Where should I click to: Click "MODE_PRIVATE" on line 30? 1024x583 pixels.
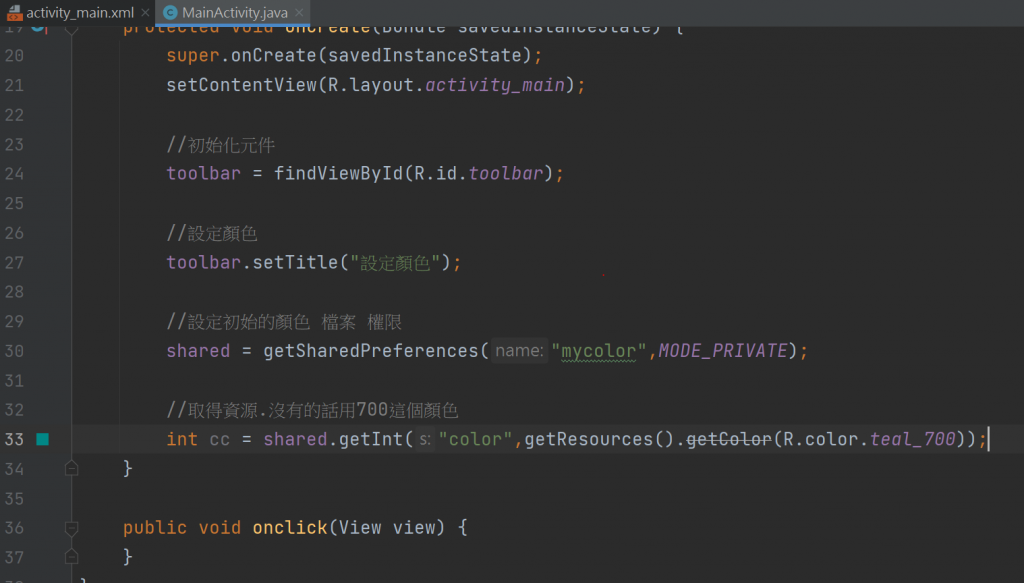tap(723, 351)
